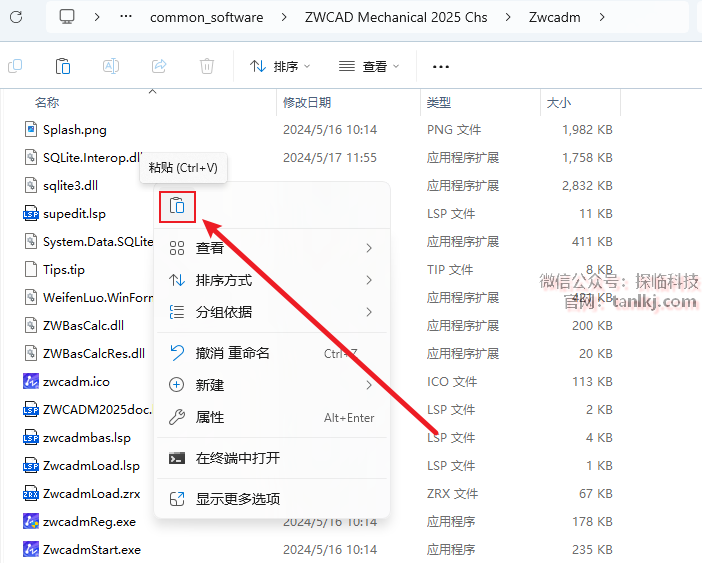Expand the chevron next to This PC icon

[97, 17]
